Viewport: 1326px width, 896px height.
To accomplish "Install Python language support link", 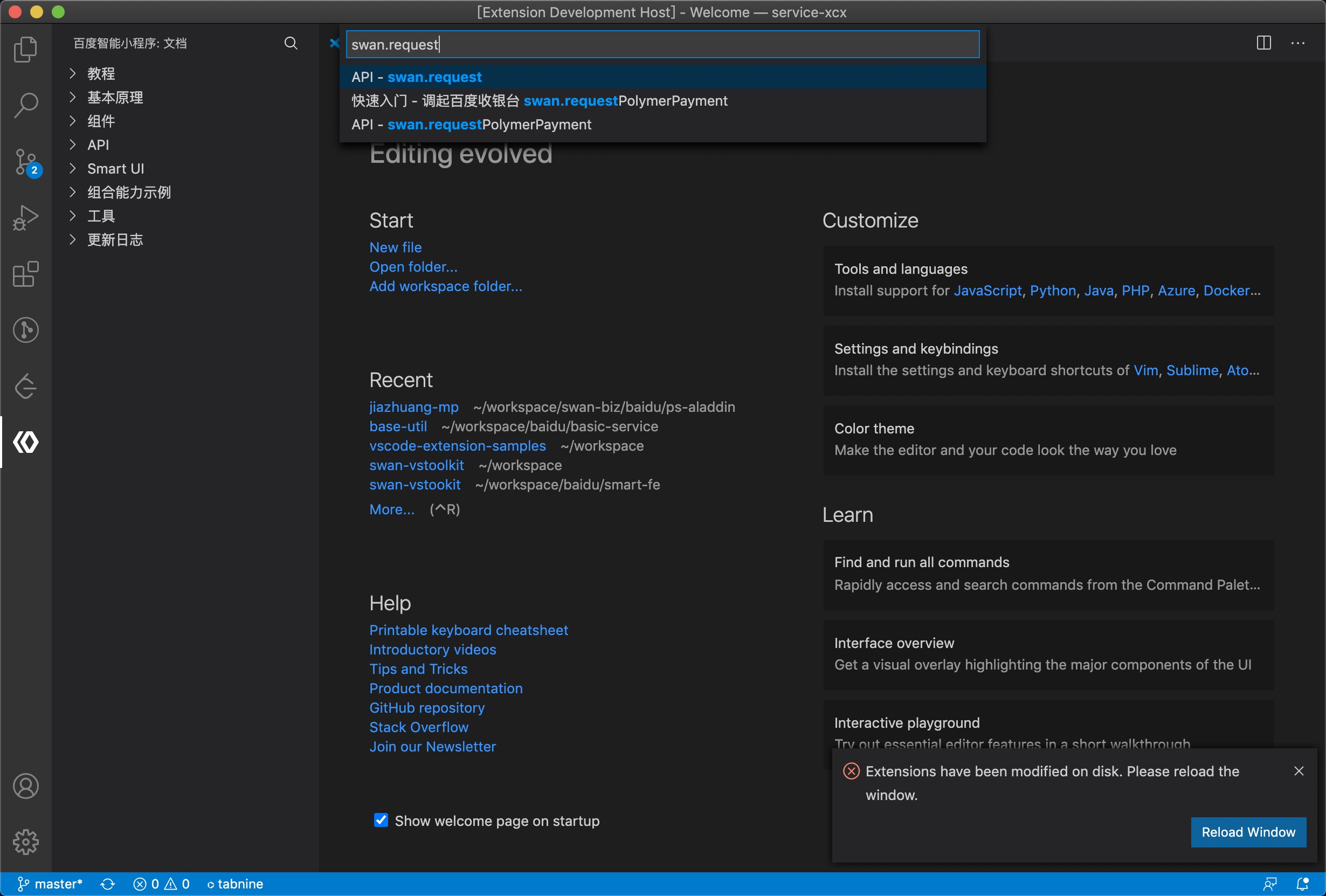I will (x=1053, y=291).
